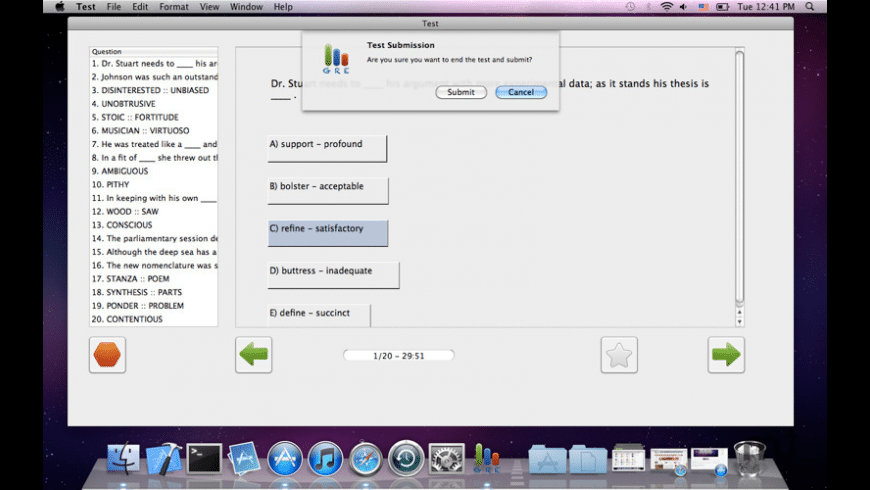This screenshot has height=490, width=870.
Task: Click the orange stop test hexagon button
Action: click(107, 355)
